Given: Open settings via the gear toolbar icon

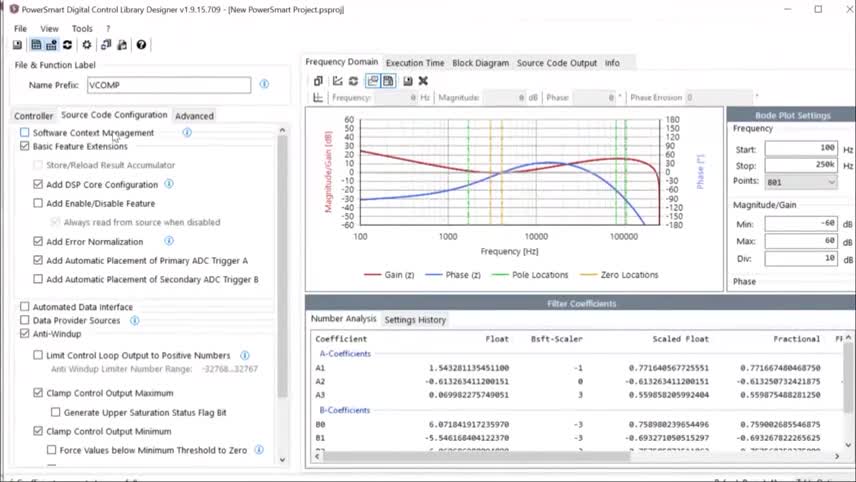Looking at the screenshot, I should click(87, 45).
